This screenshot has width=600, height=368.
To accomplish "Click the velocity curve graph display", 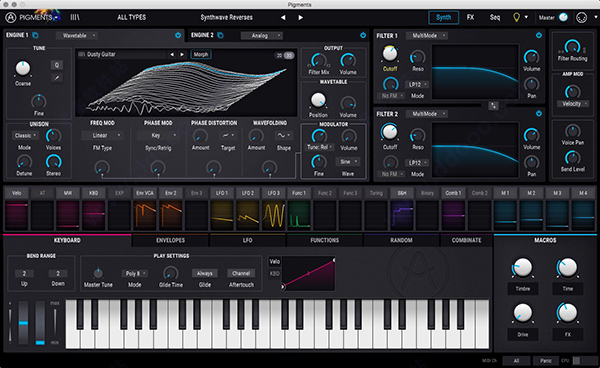I will (x=309, y=273).
